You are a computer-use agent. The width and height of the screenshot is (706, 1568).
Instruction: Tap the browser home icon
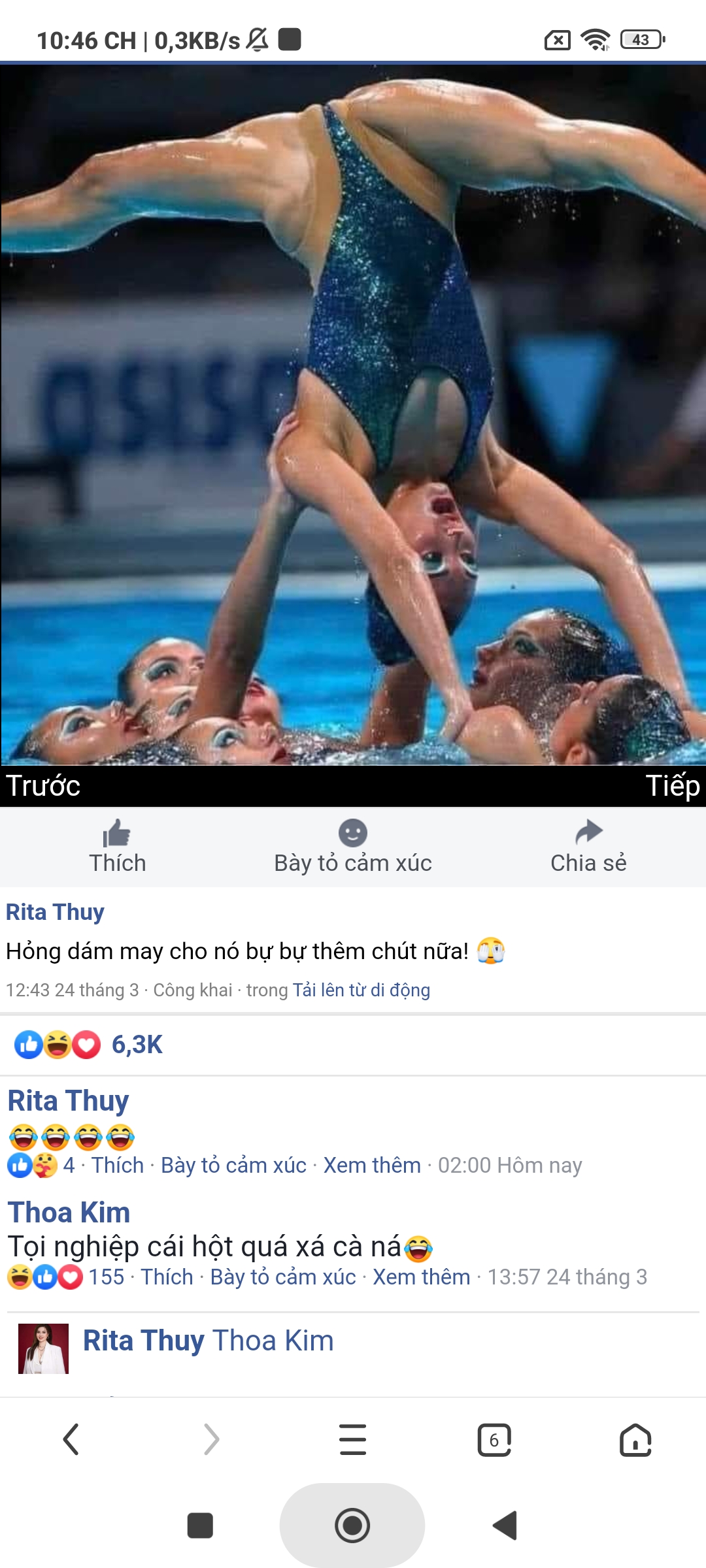pos(635,1440)
